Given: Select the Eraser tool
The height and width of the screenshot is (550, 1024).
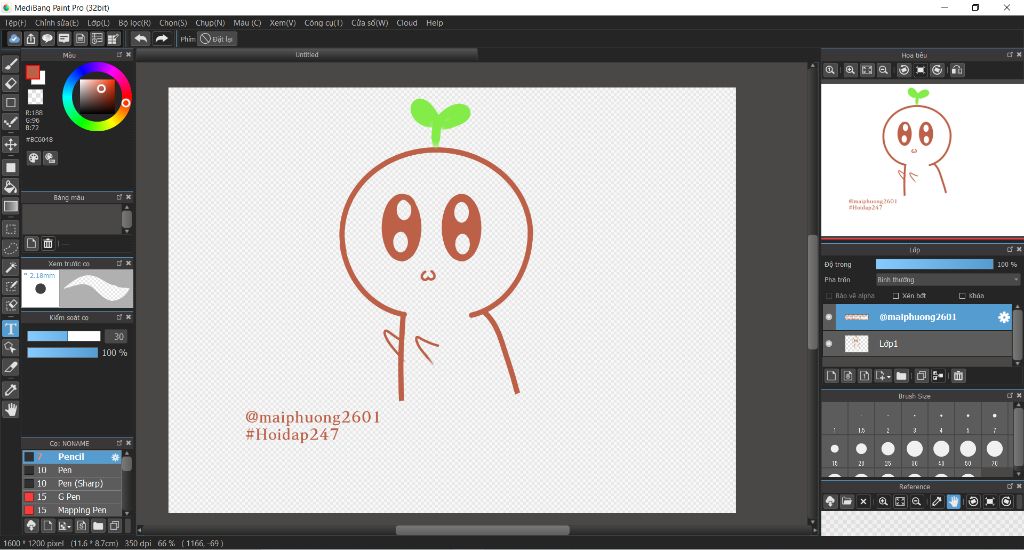Looking at the screenshot, I should pyautogui.click(x=10, y=83).
